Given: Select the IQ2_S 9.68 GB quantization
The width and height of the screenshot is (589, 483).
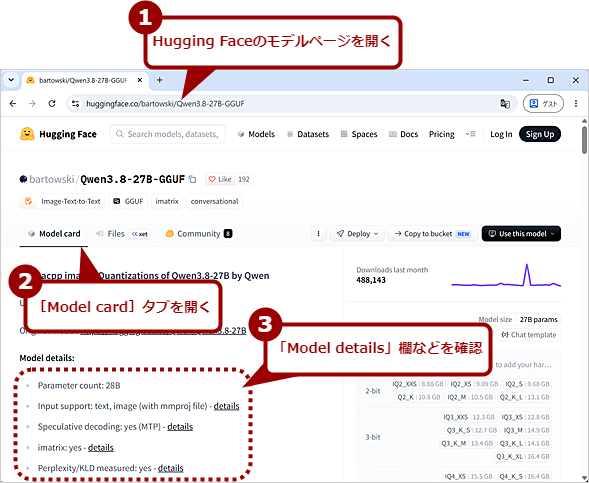Looking at the screenshot, I should [527, 384].
